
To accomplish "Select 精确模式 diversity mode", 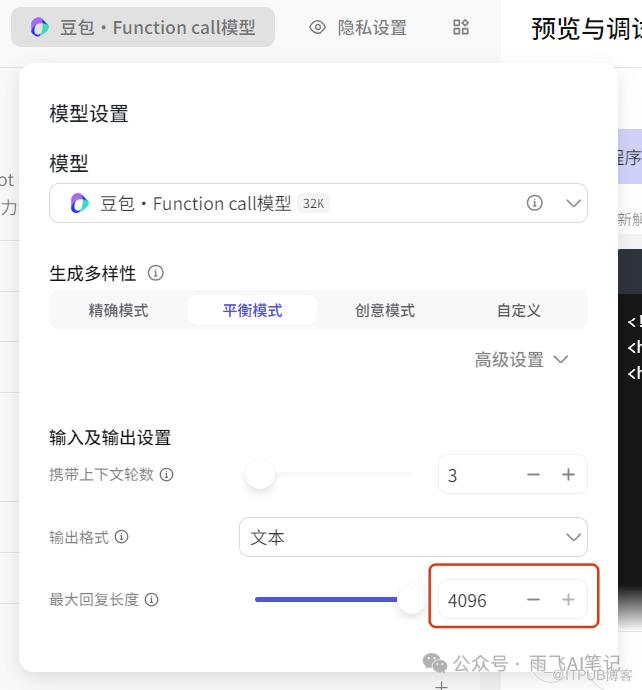I will click(118, 310).
